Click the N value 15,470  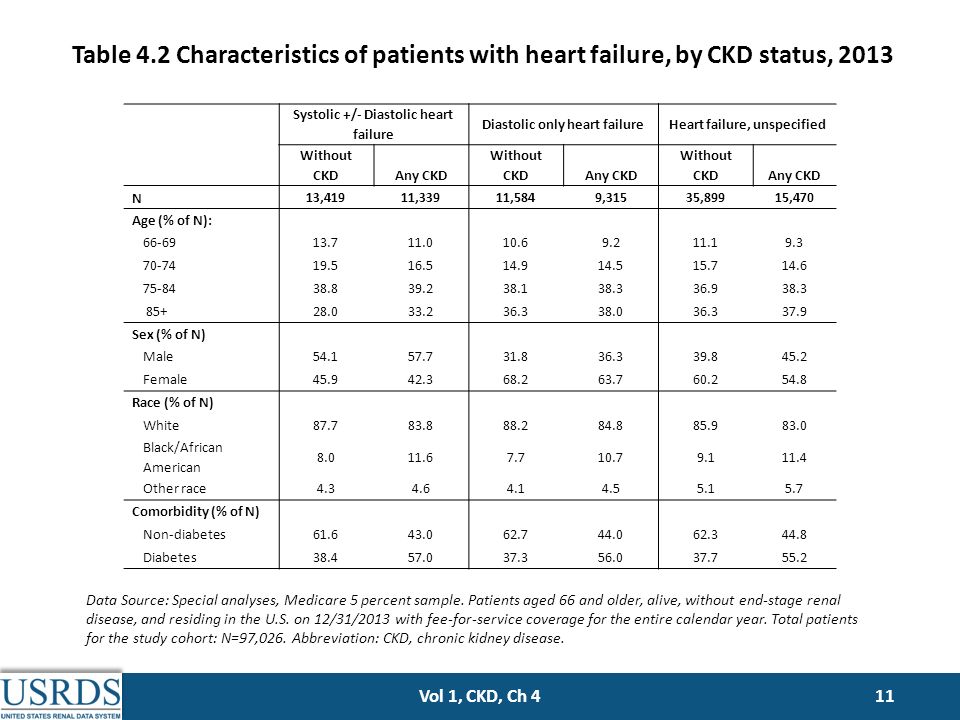click(794, 198)
